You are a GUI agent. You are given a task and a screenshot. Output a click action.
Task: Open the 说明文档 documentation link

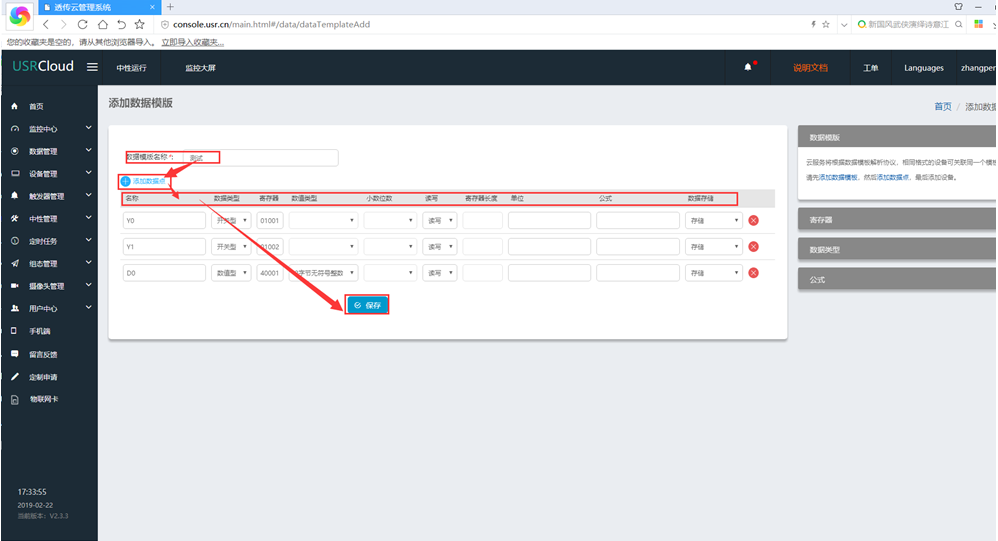810,68
